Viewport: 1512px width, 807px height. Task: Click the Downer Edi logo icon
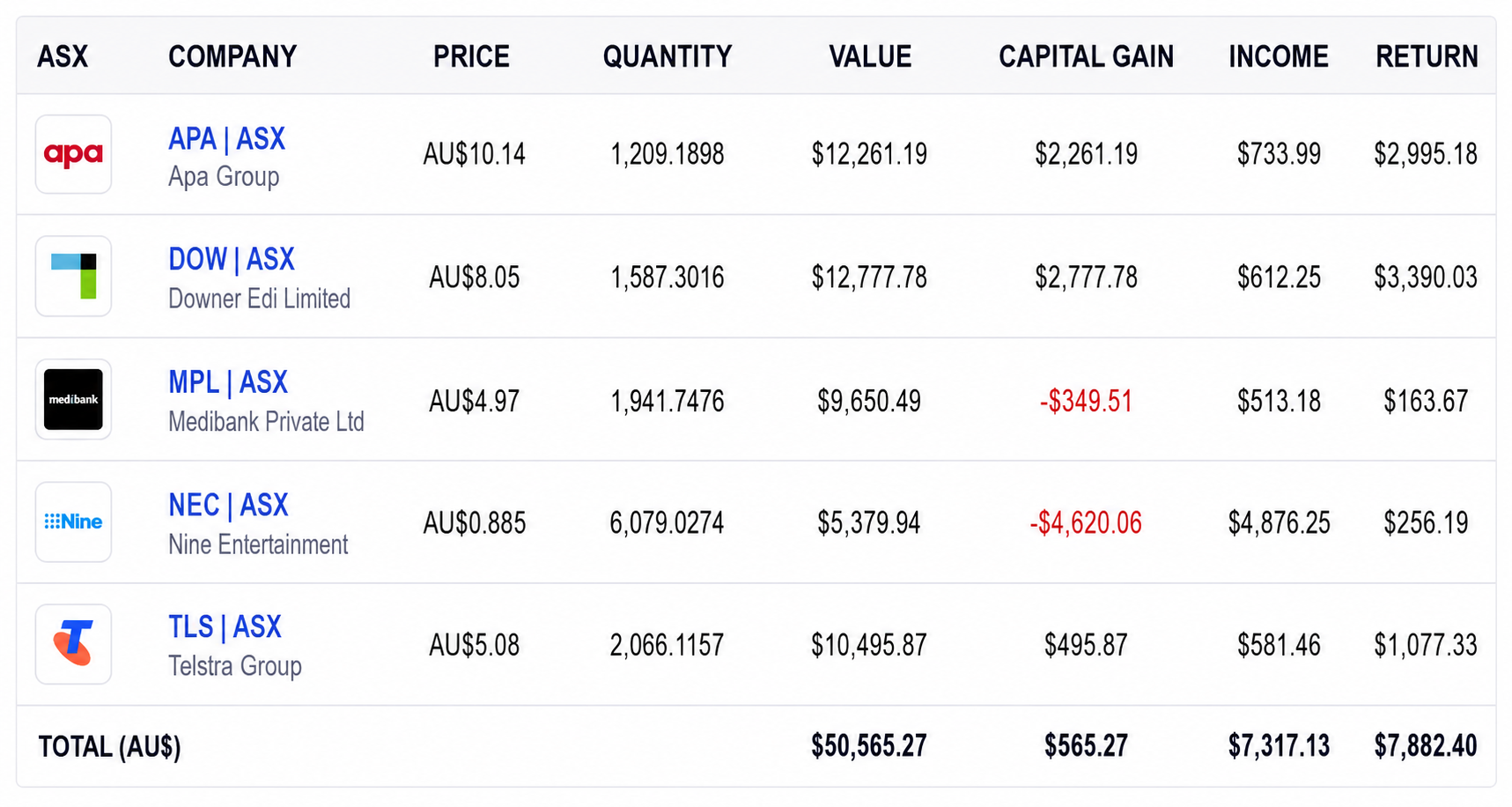point(73,276)
